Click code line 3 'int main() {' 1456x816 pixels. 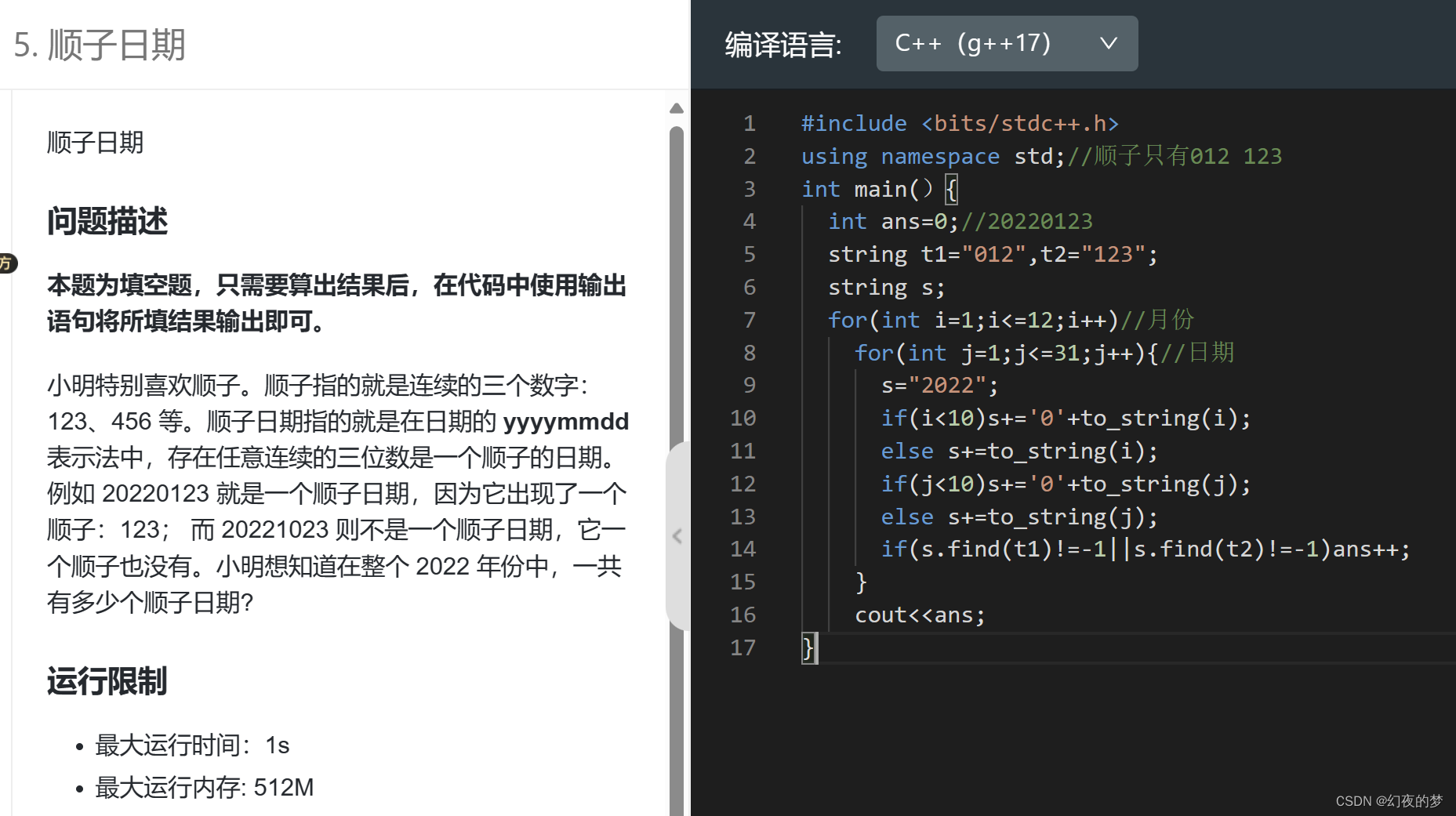(880, 189)
